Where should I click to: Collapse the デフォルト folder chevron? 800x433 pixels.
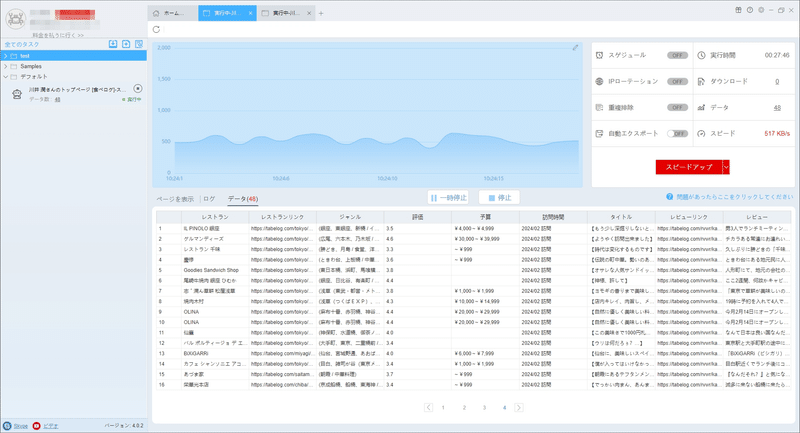[x=6, y=77]
